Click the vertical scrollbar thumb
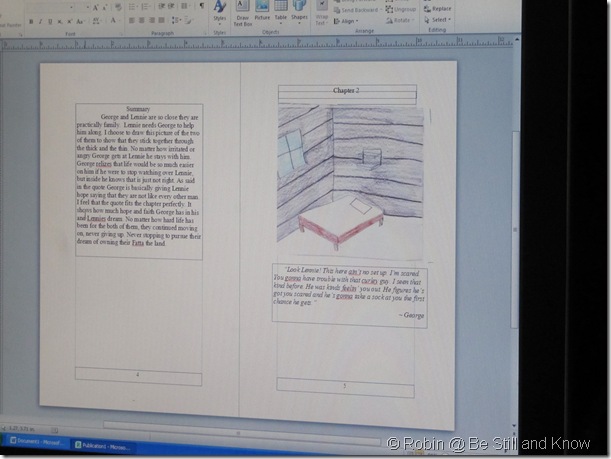Viewport: 611px width, 459px height. click(x=515, y=230)
